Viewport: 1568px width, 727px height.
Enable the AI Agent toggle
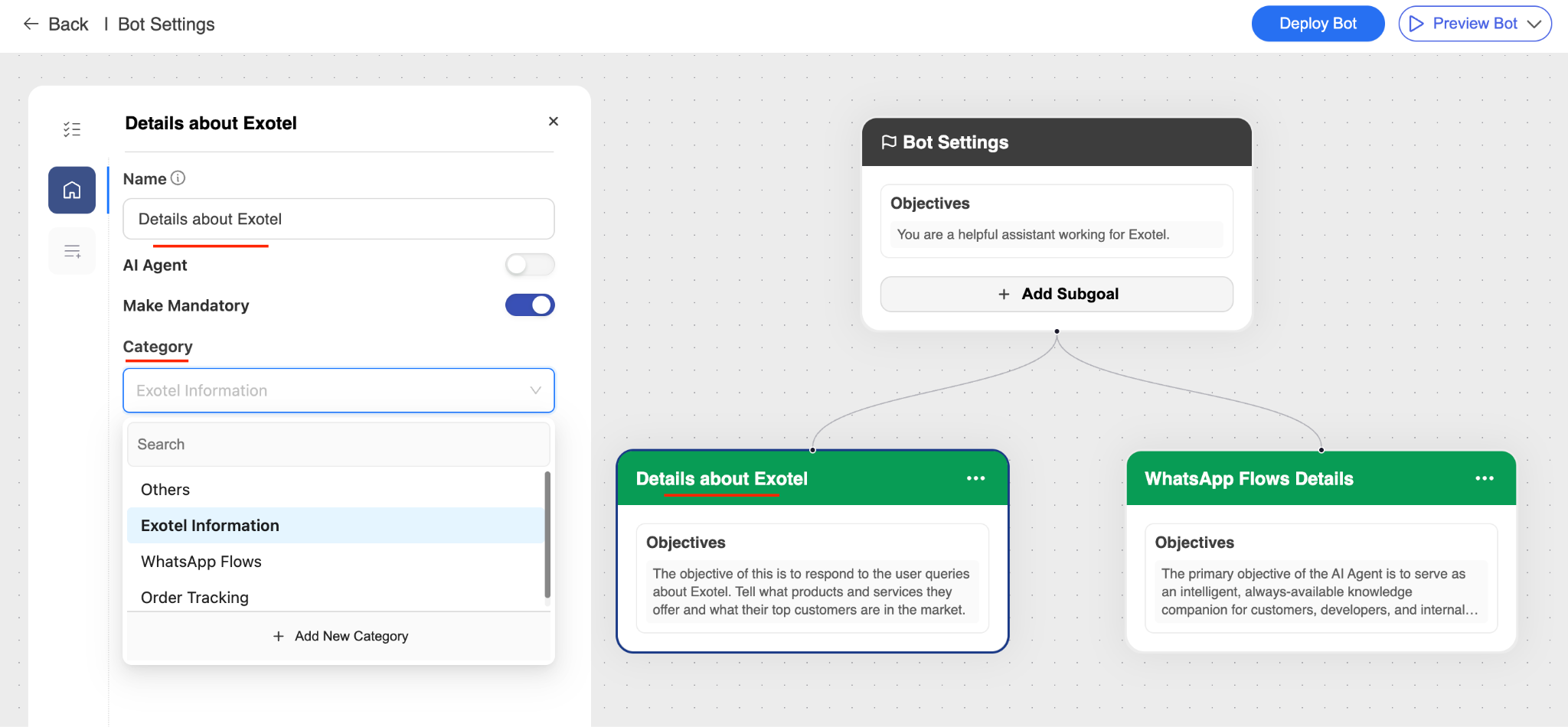tap(530, 265)
